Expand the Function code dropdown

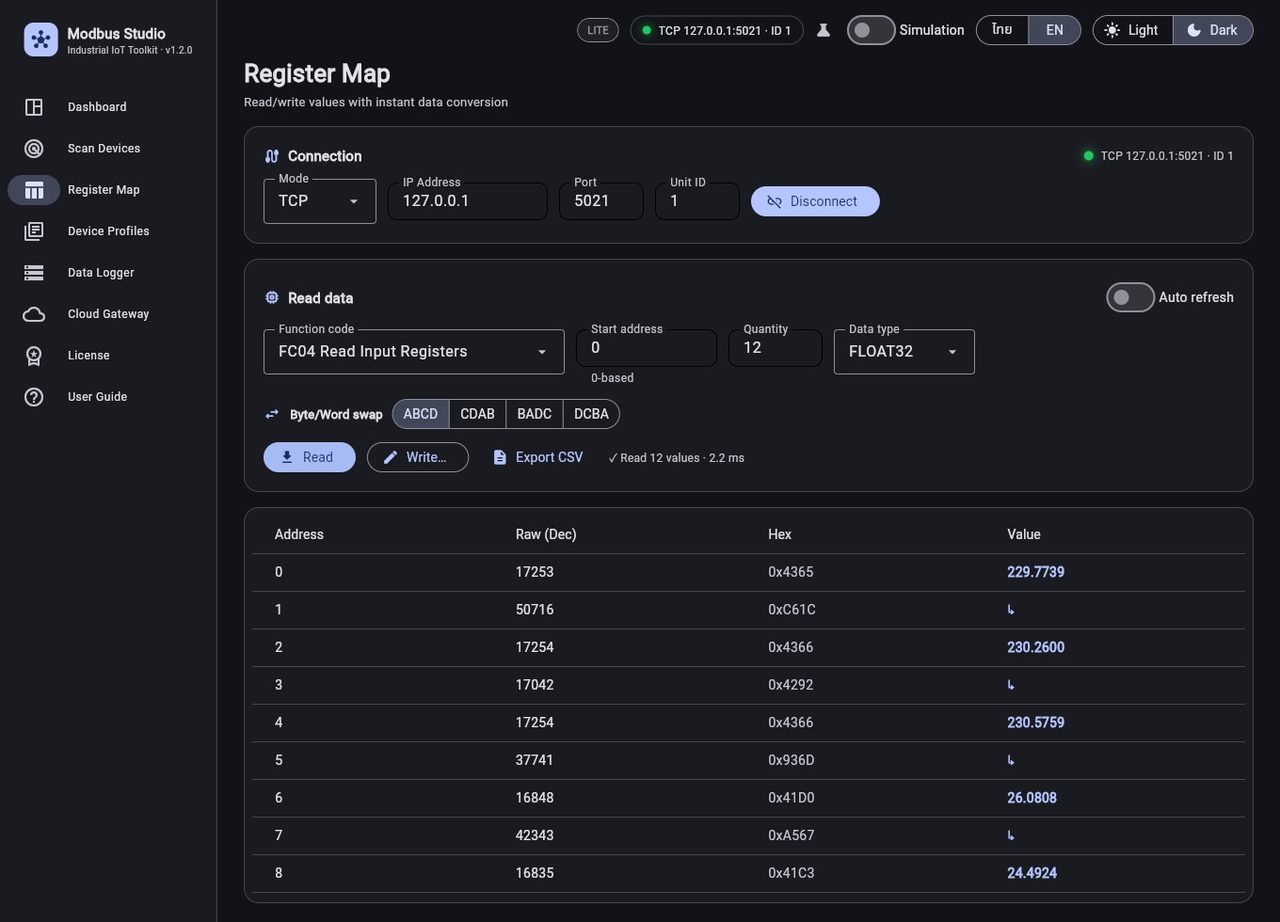point(414,351)
